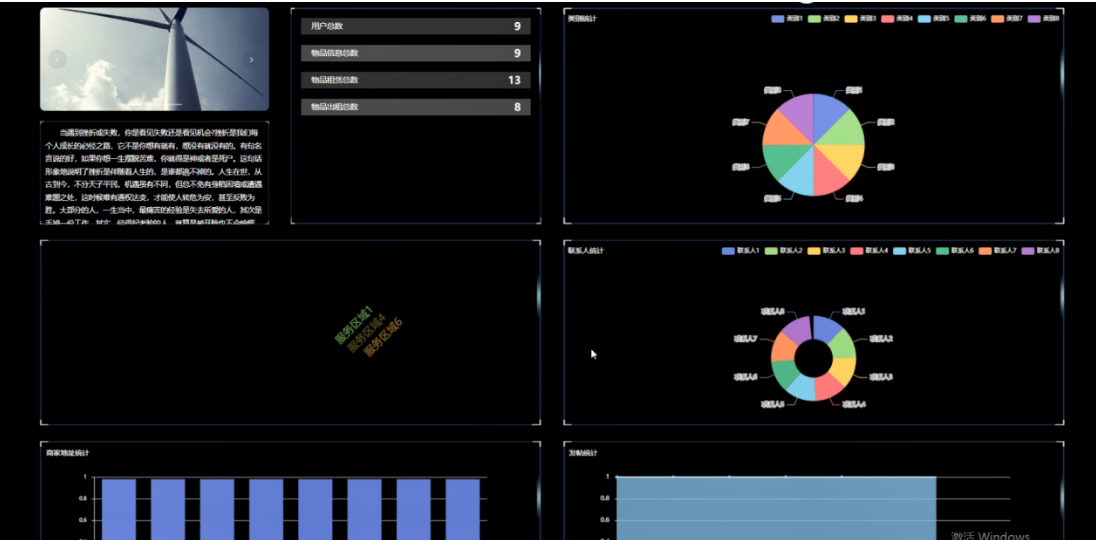The image size is (1096, 540).
Task: Click the filled area in 发帖统计 chart
Action: (x=776, y=509)
